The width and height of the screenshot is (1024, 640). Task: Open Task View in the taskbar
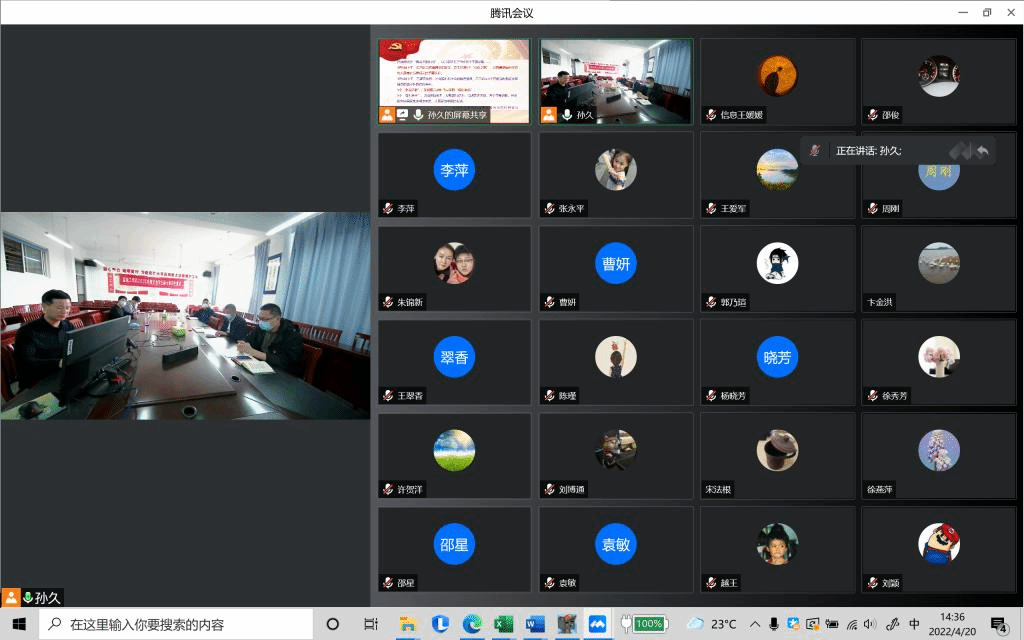click(x=370, y=624)
